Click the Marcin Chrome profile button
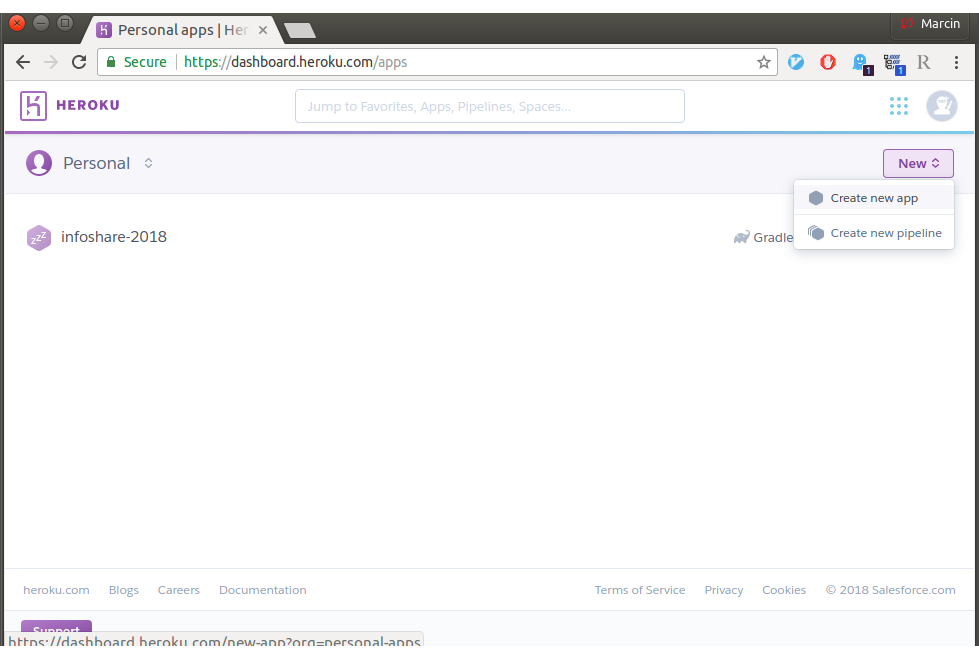The height and width of the screenshot is (659, 979). click(930, 24)
